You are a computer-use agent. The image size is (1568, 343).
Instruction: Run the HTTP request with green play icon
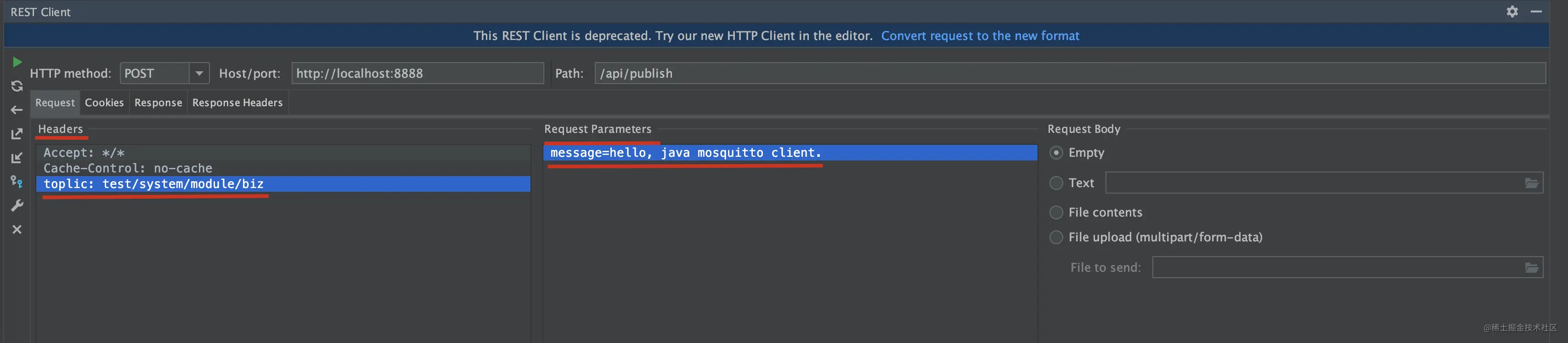coord(17,62)
